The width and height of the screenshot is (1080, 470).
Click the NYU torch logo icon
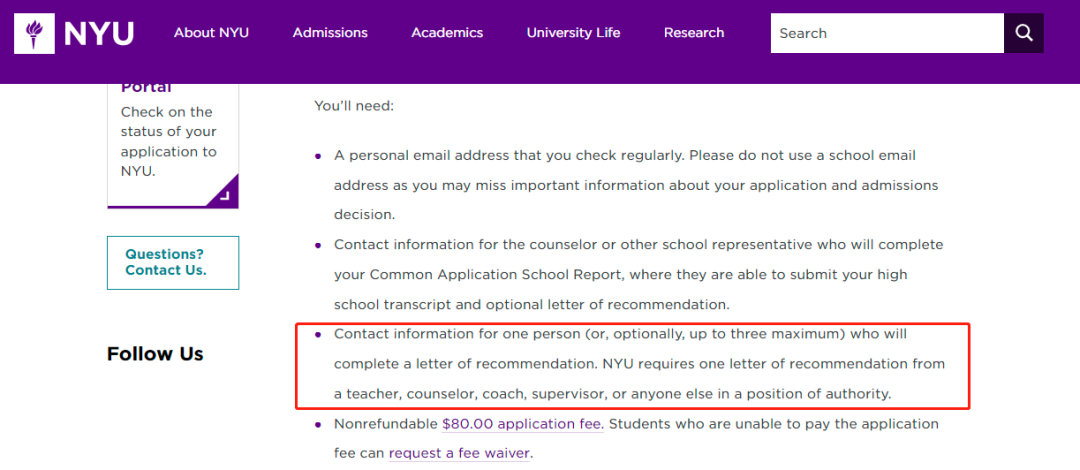point(34,33)
